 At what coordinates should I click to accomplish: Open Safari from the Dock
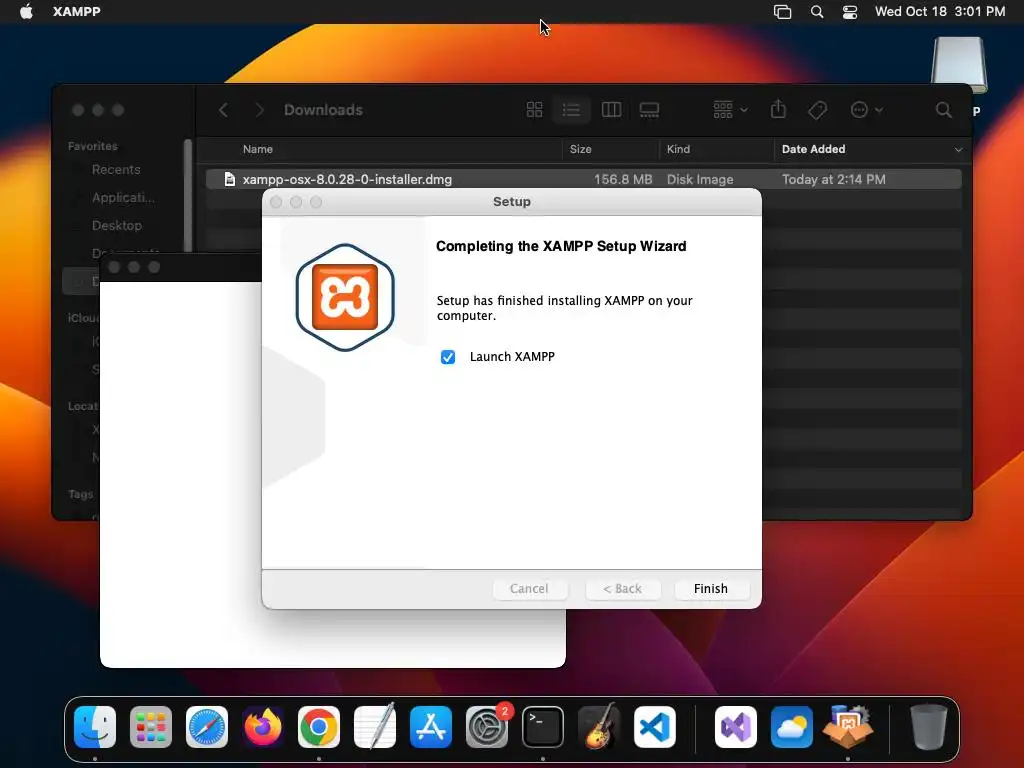[x=207, y=727]
